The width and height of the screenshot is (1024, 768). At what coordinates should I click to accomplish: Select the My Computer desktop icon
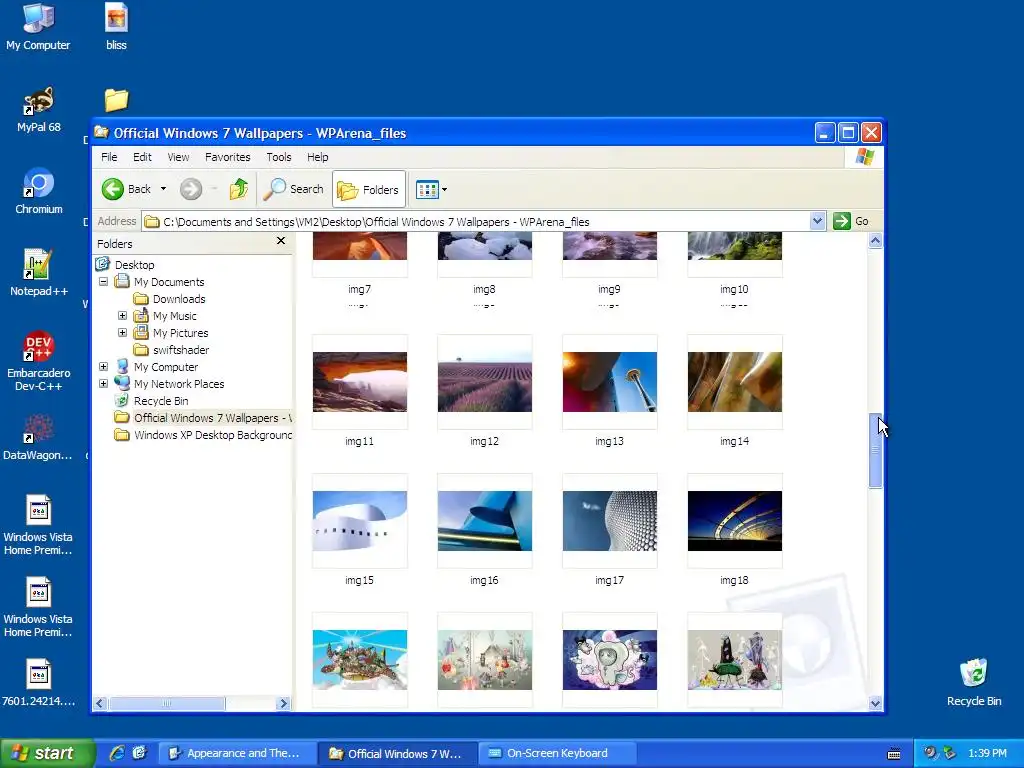[x=38, y=27]
